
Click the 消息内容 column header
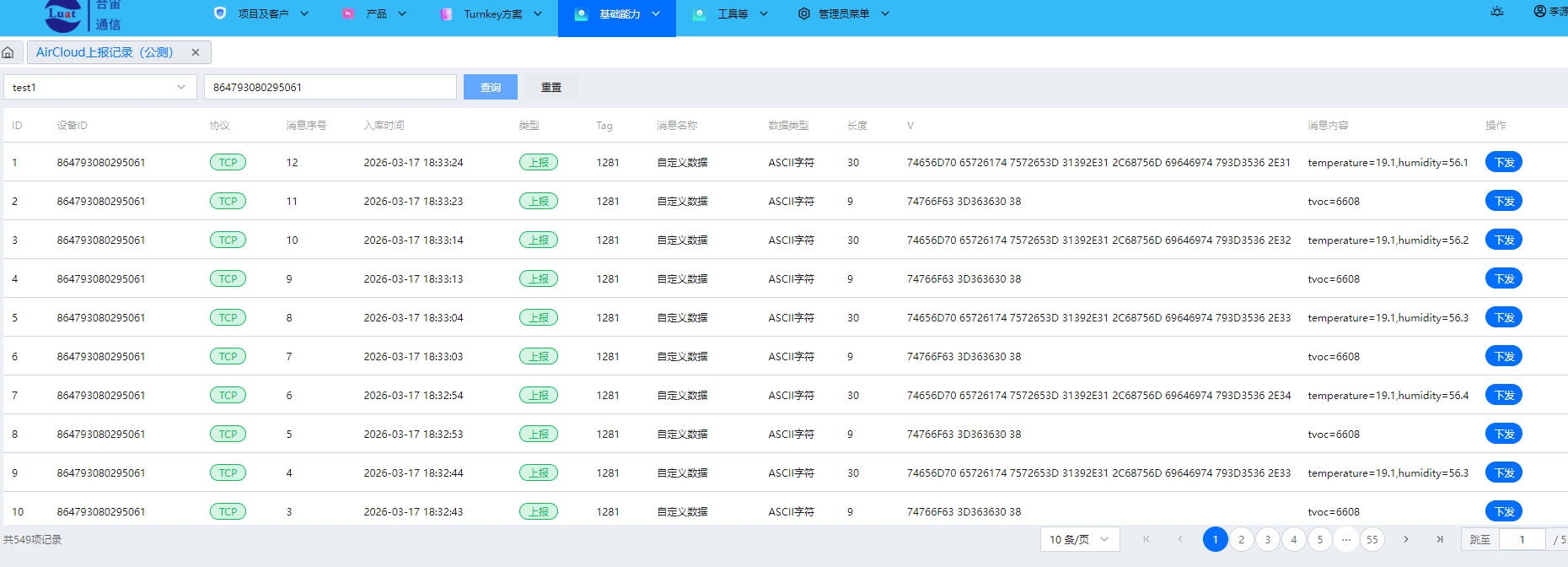click(1329, 125)
